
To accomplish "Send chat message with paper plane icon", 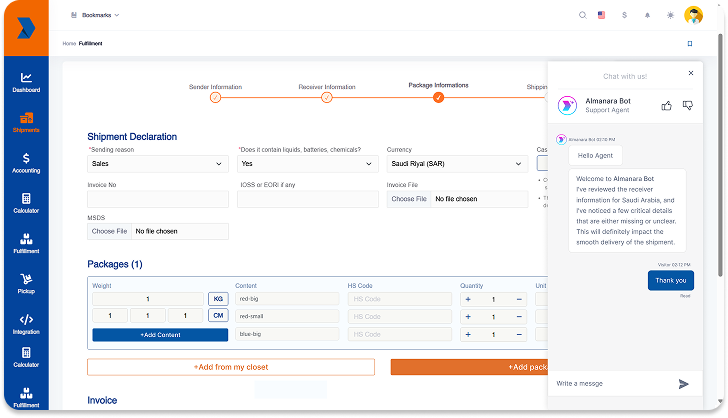I will point(684,383).
